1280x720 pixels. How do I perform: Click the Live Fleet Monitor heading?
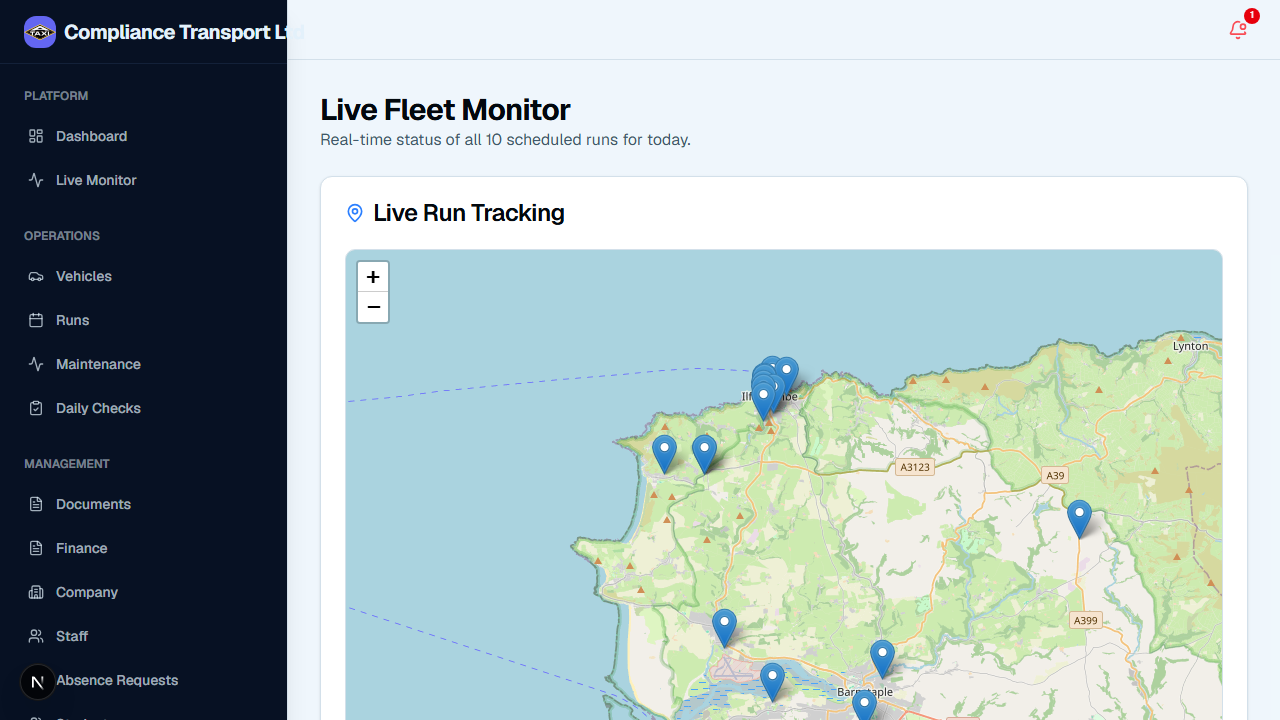pos(445,110)
